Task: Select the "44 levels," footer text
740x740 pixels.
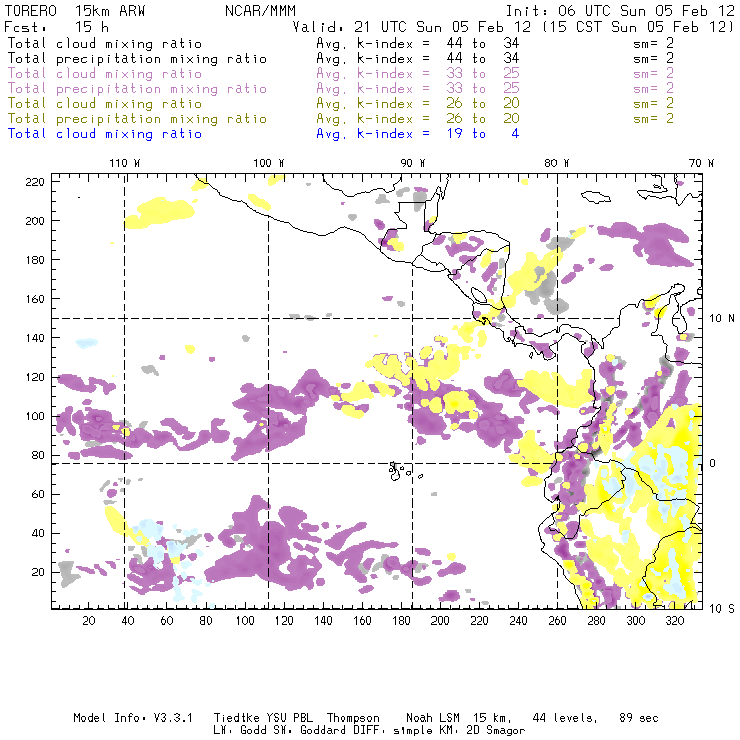Action: click(565, 718)
